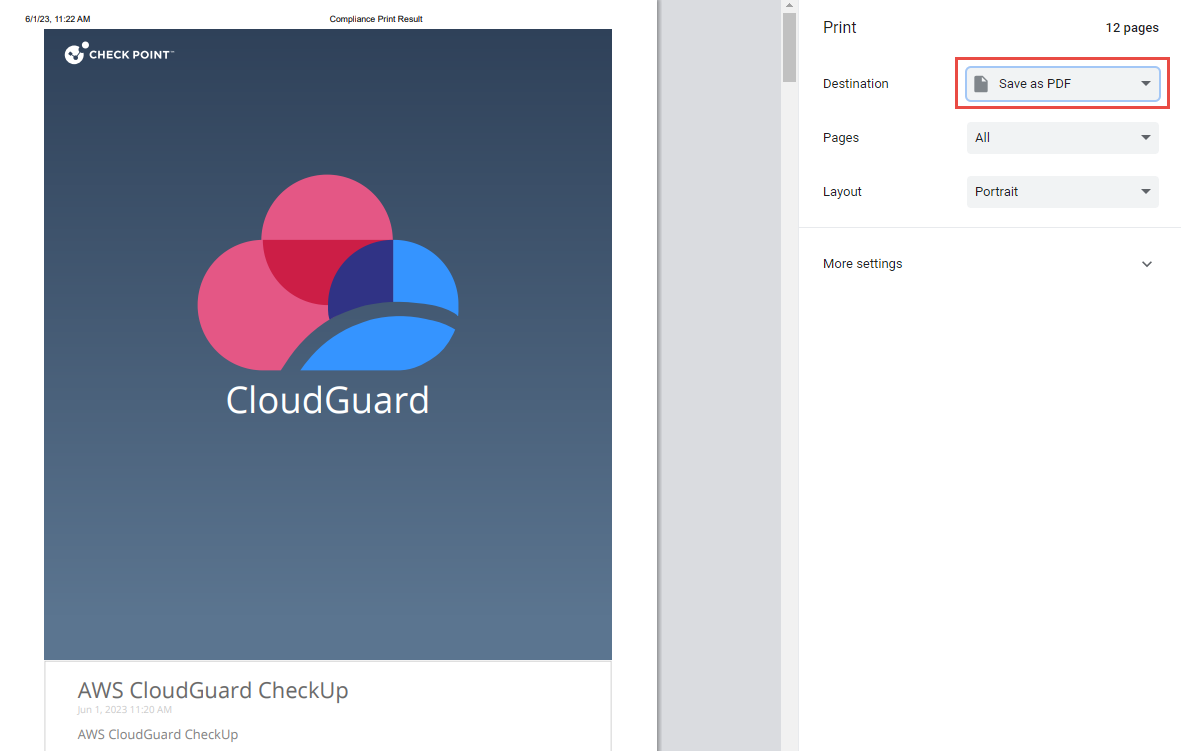Click the Layout dropdown arrow
Viewport: 1181px width, 751px height.
(1145, 192)
